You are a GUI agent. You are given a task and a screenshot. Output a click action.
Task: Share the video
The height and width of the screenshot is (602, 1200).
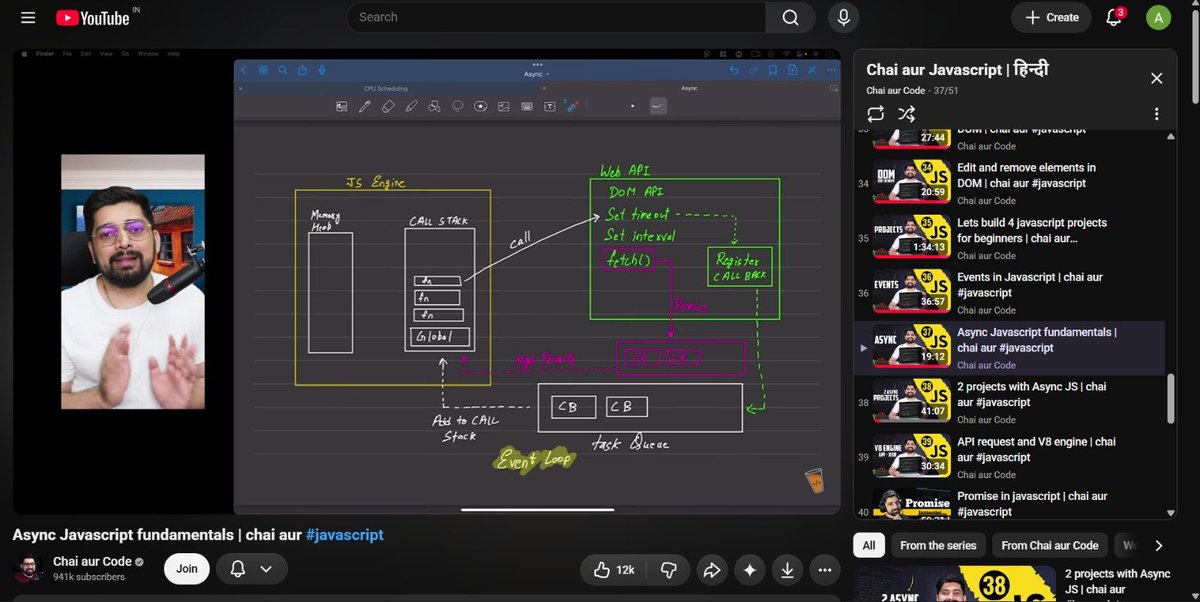click(x=712, y=569)
